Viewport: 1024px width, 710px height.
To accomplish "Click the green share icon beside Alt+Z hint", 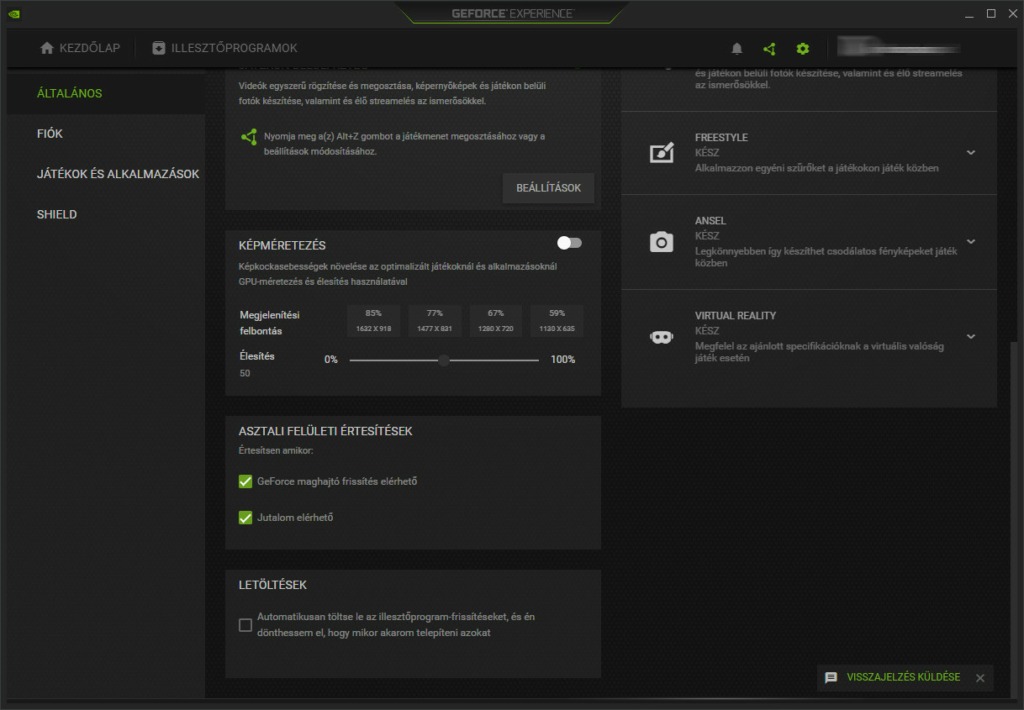I will (249, 137).
